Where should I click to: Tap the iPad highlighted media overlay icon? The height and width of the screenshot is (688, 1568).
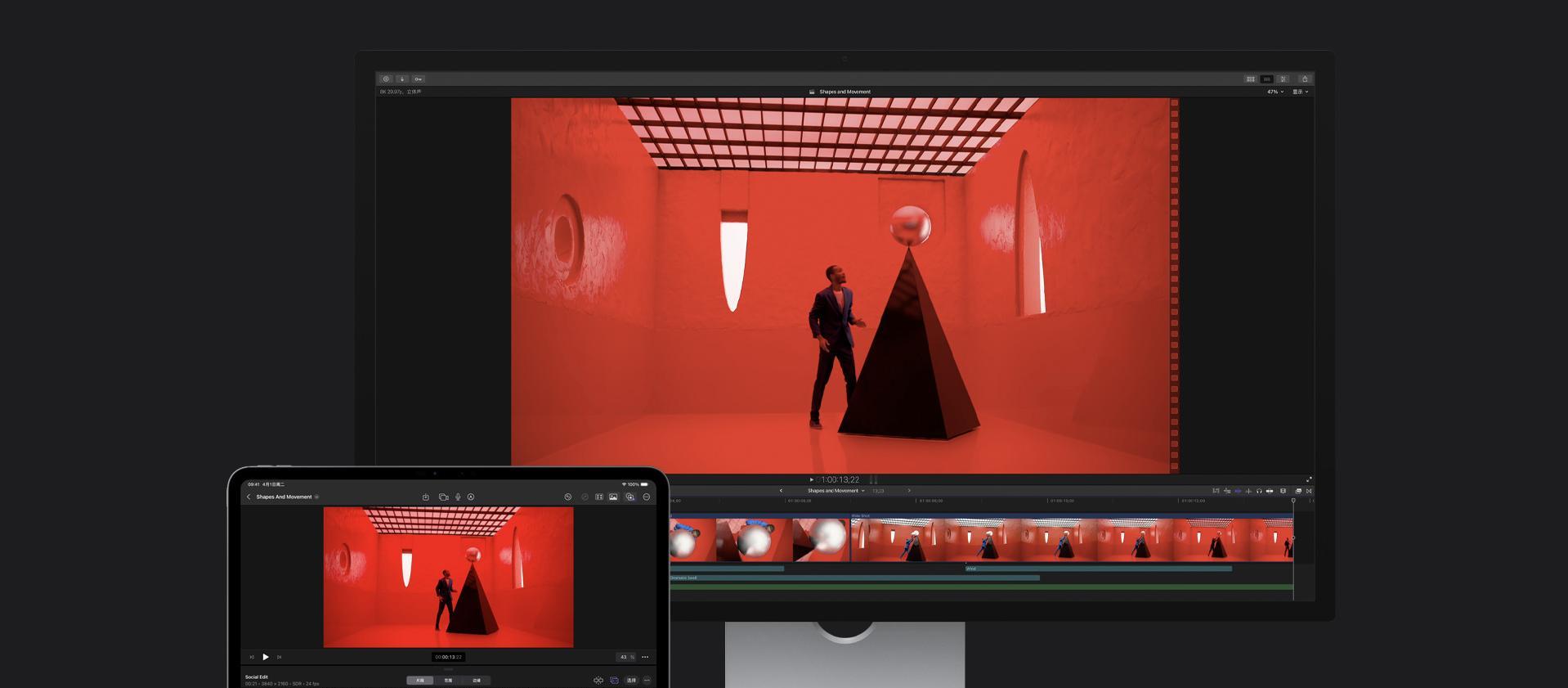[x=630, y=497]
